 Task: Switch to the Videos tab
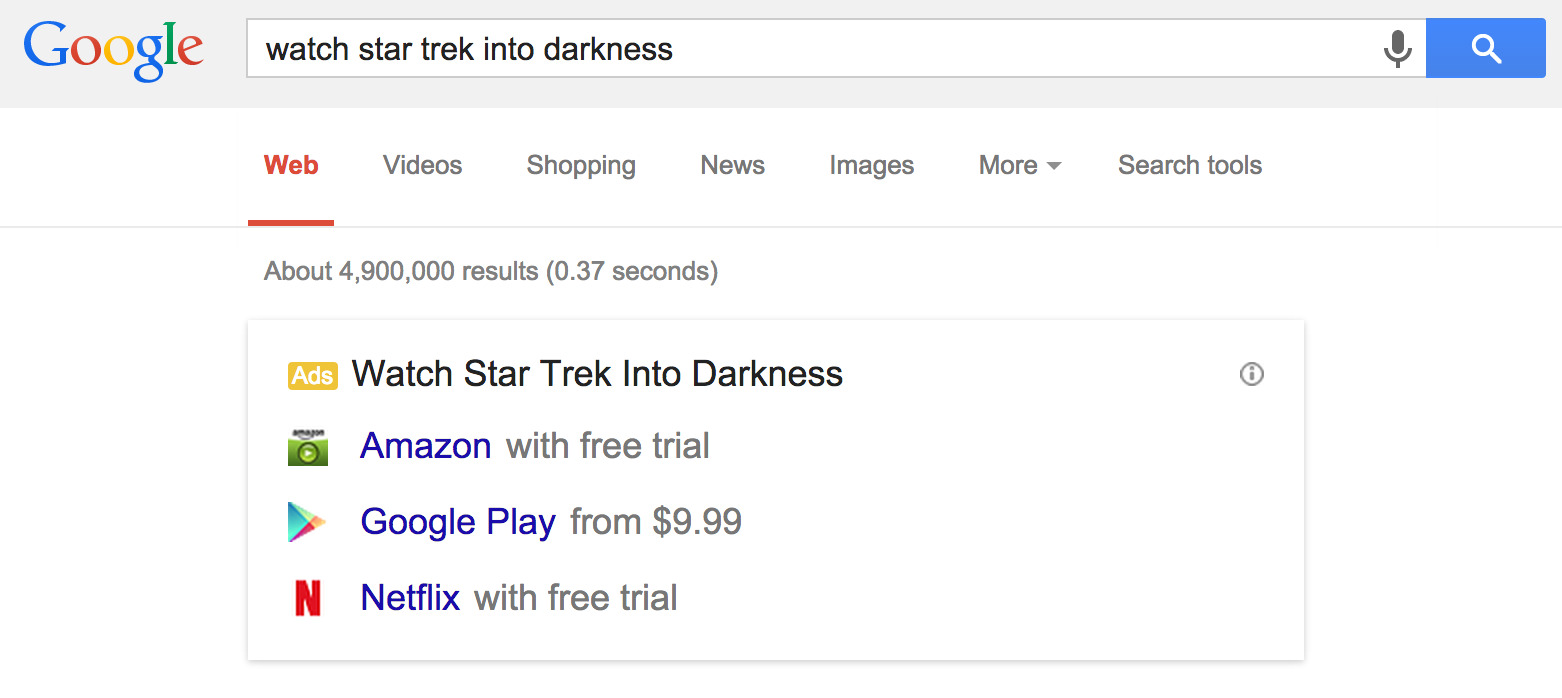pos(422,165)
